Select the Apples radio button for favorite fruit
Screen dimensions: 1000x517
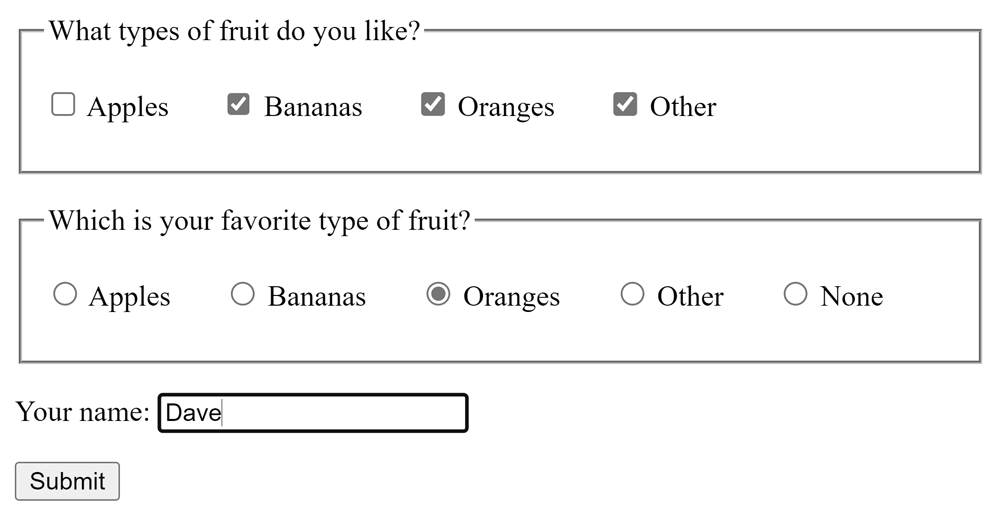pos(65,294)
